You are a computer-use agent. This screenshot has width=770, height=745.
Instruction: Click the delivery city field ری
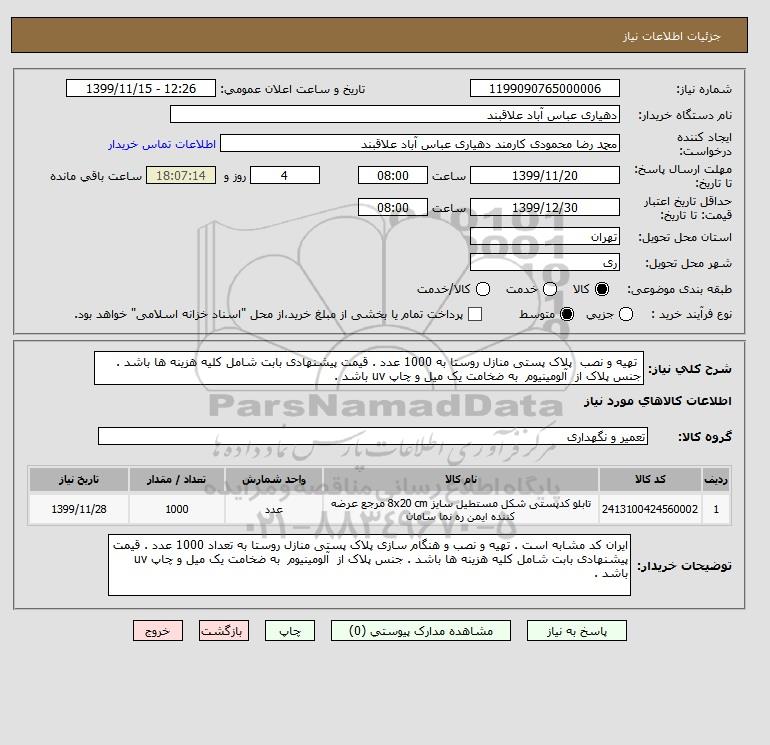coord(545,262)
